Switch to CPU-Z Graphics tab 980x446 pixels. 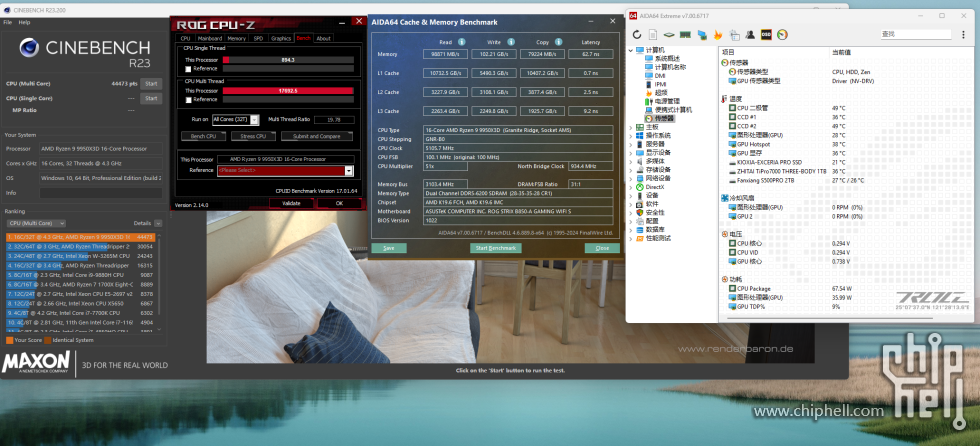(281, 38)
